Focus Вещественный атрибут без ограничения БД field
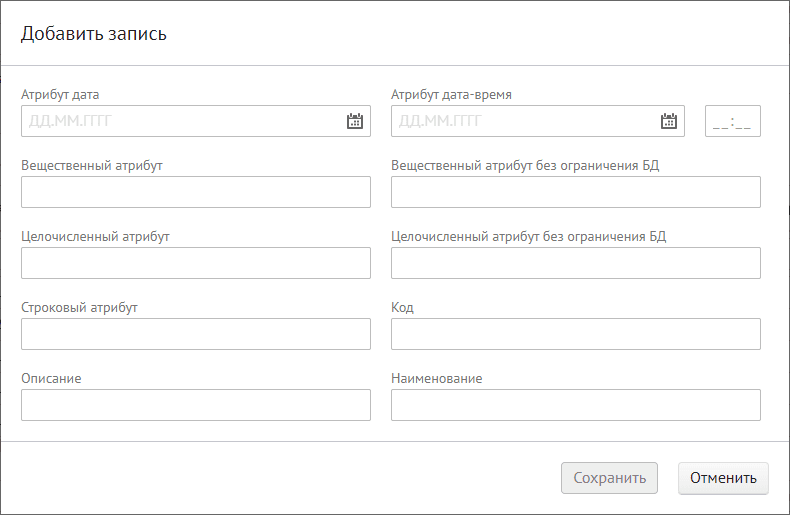This screenshot has height=515, width=790. click(x=575, y=192)
